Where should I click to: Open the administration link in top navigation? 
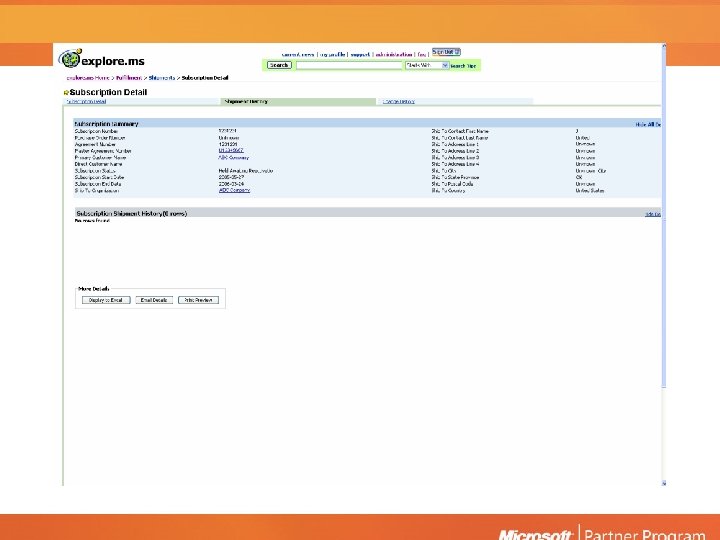pos(394,55)
